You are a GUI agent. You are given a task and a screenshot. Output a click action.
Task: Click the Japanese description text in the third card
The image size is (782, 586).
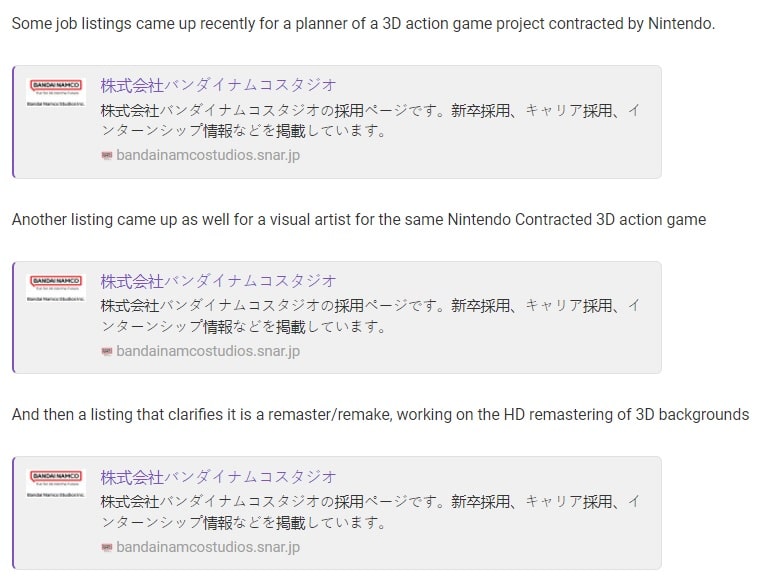point(370,512)
